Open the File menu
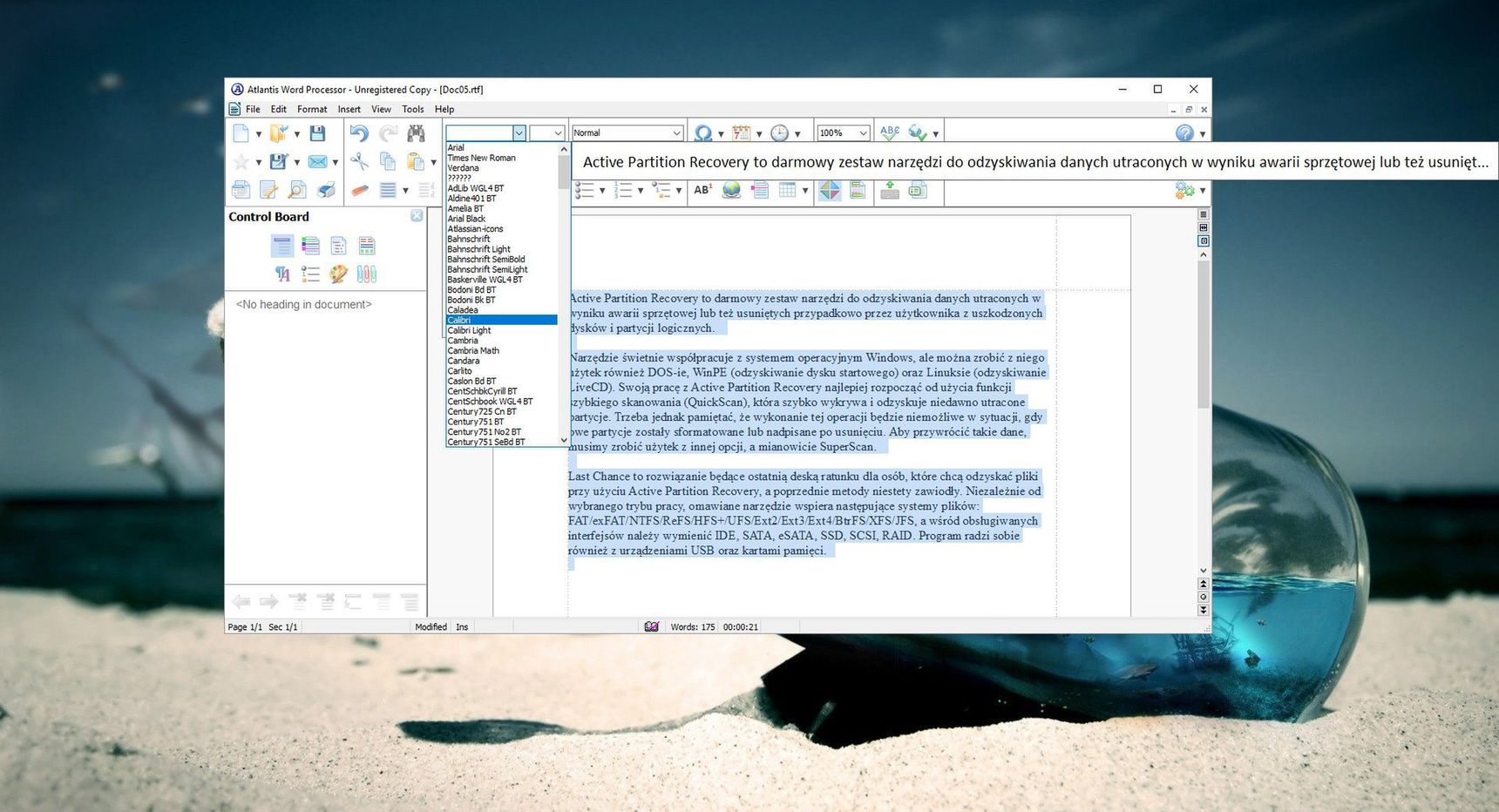 (253, 110)
